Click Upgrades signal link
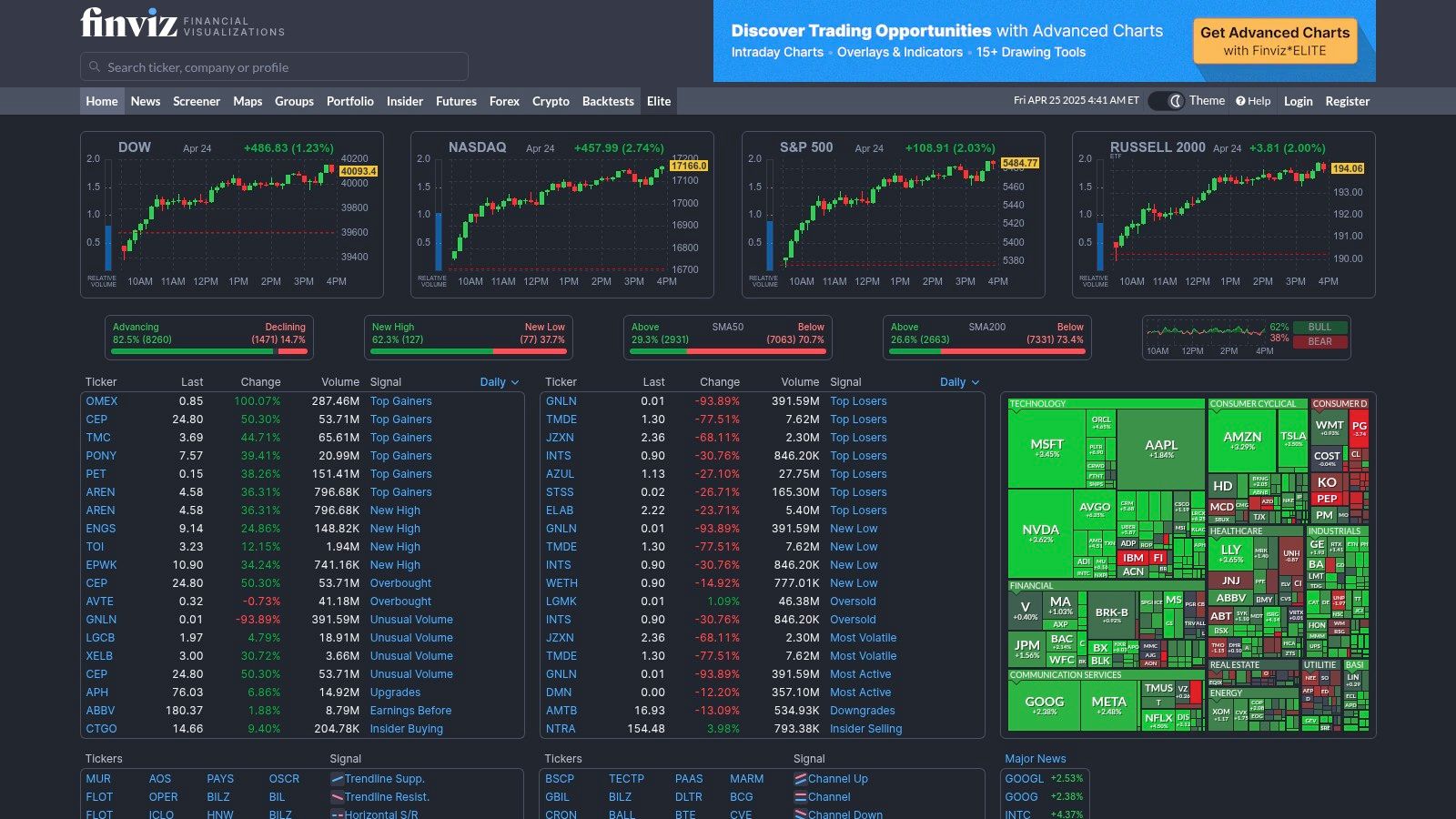 coord(395,693)
